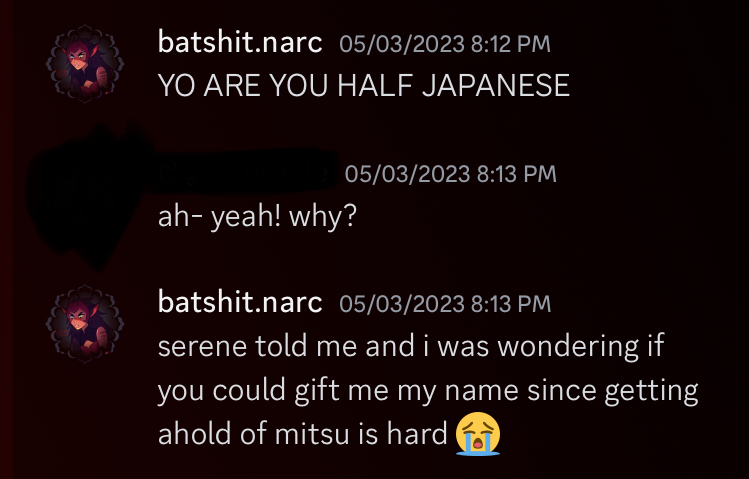The height and width of the screenshot is (479, 749).
Task: Click the word 'JAPANESE' in the first message
Action: point(496,85)
